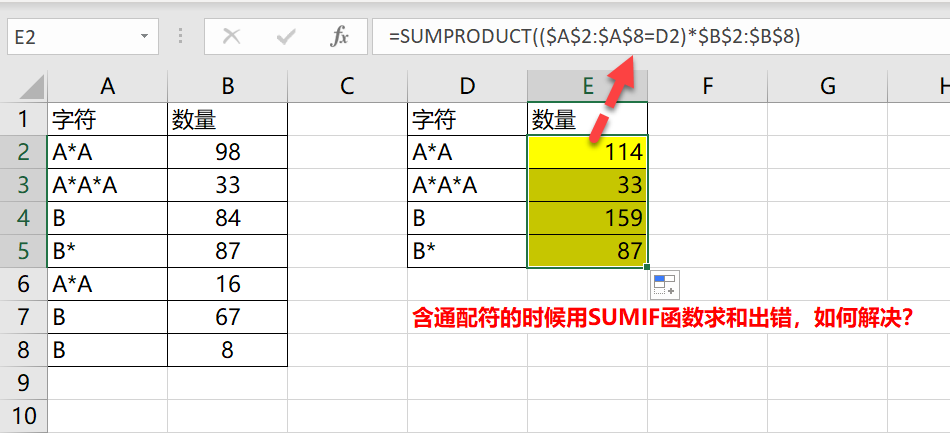This screenshot has height=433, width=950.
Task: Select cell D5 containing B*
Action: click(x=467, y=251)
